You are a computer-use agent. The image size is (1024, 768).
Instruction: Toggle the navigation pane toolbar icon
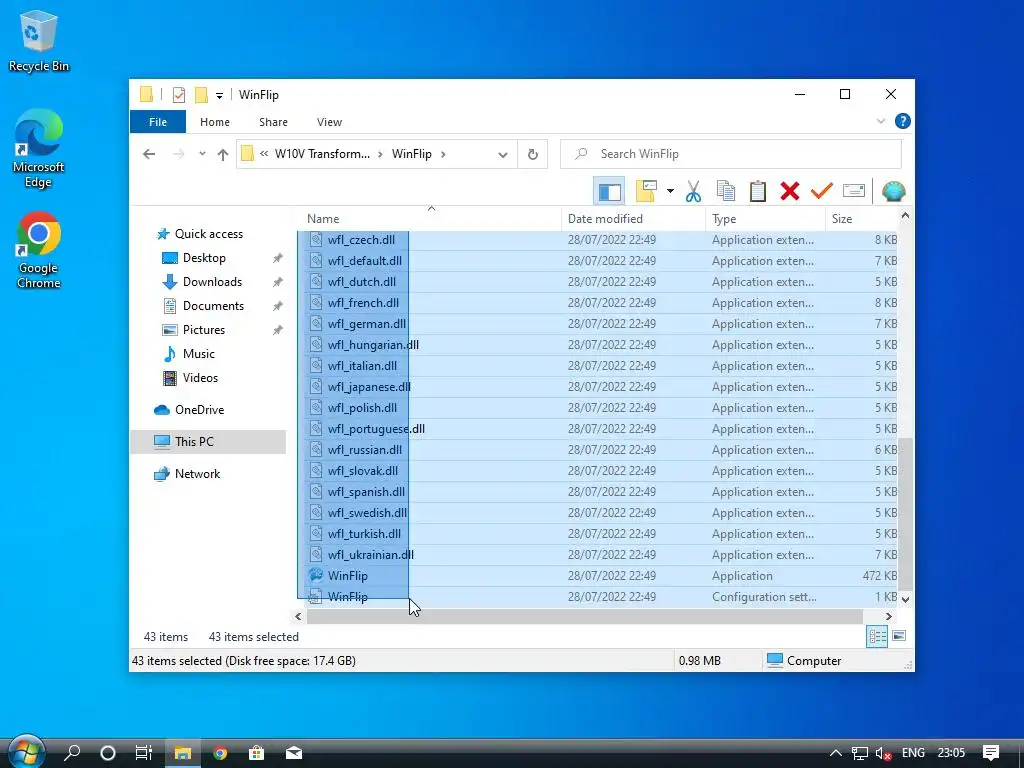click(609, 191)
